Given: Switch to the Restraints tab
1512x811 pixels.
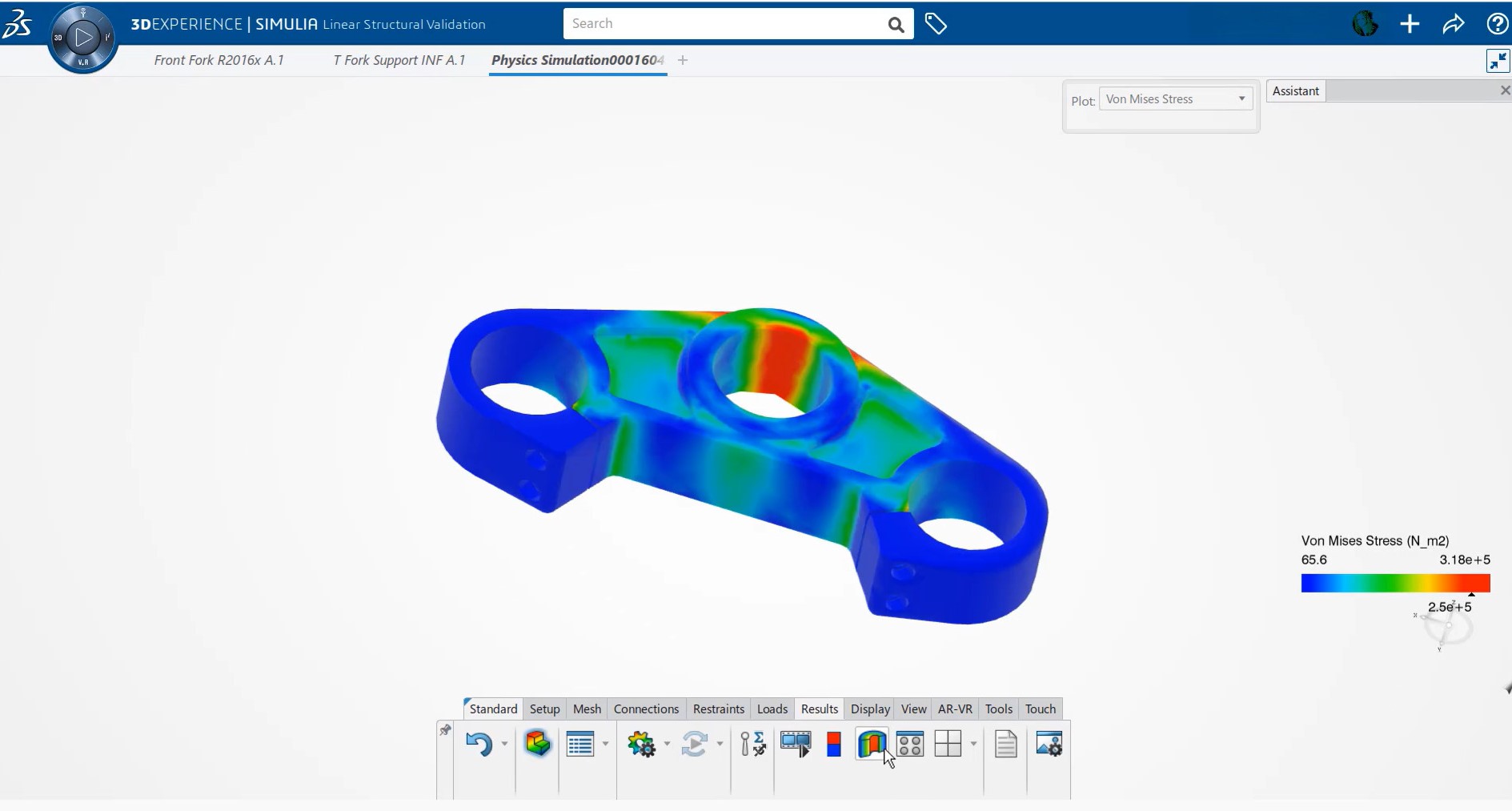Looking at the screenshot, I should click(x=719, y=709).
